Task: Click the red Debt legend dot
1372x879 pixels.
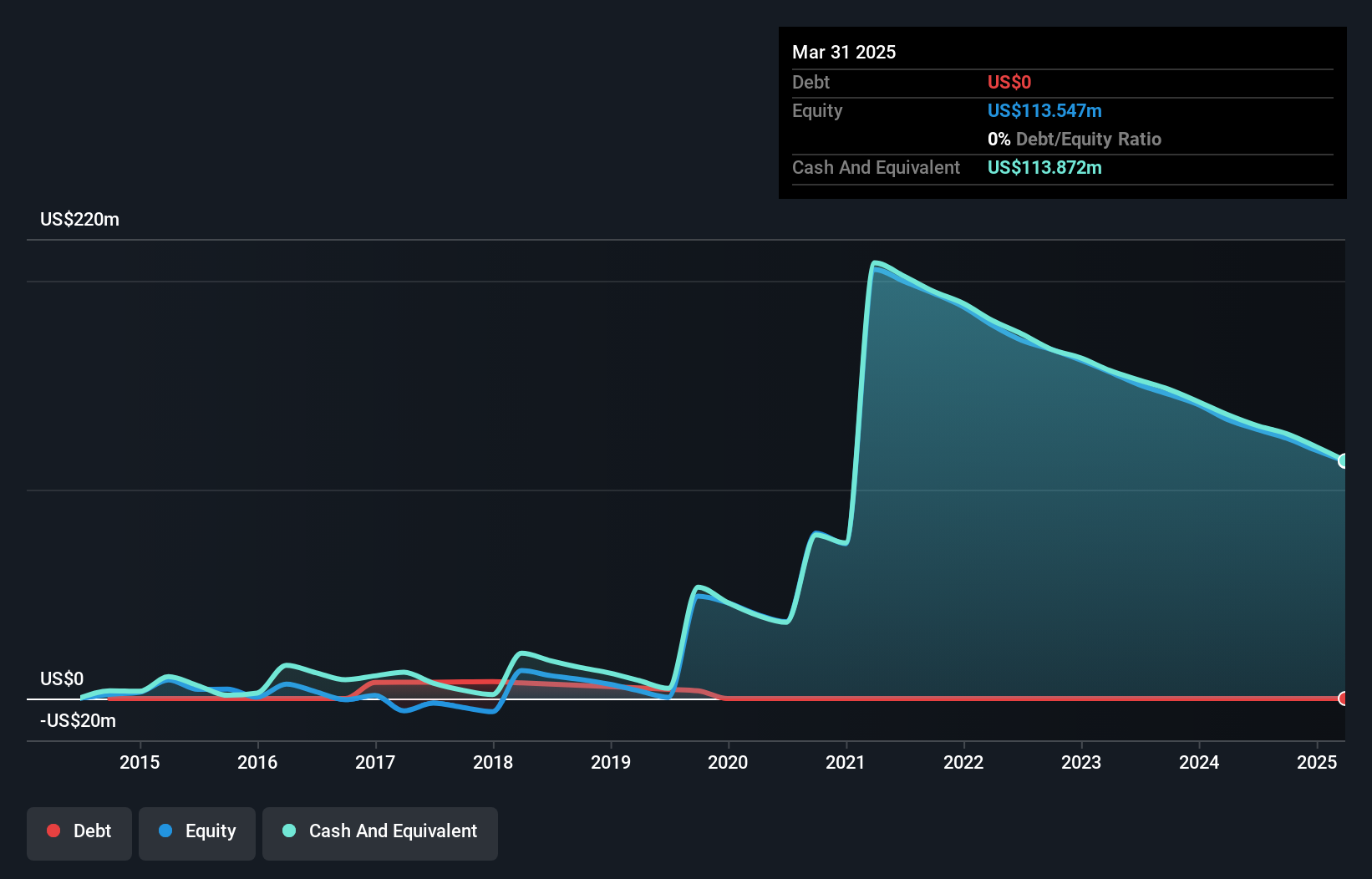Action: click(x=53, y=831)
